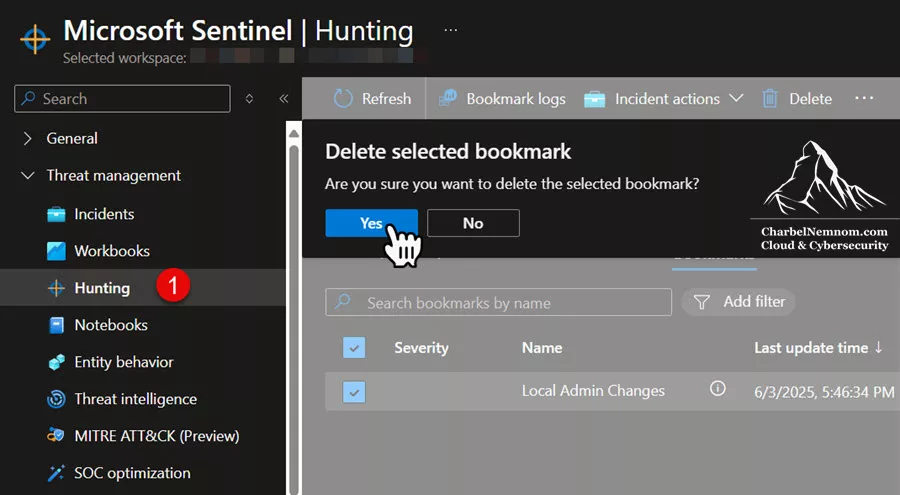Screen dimensions: 900x495
Task: Open MITRE ATT&CK (Preview)
Action: (157, 436)
